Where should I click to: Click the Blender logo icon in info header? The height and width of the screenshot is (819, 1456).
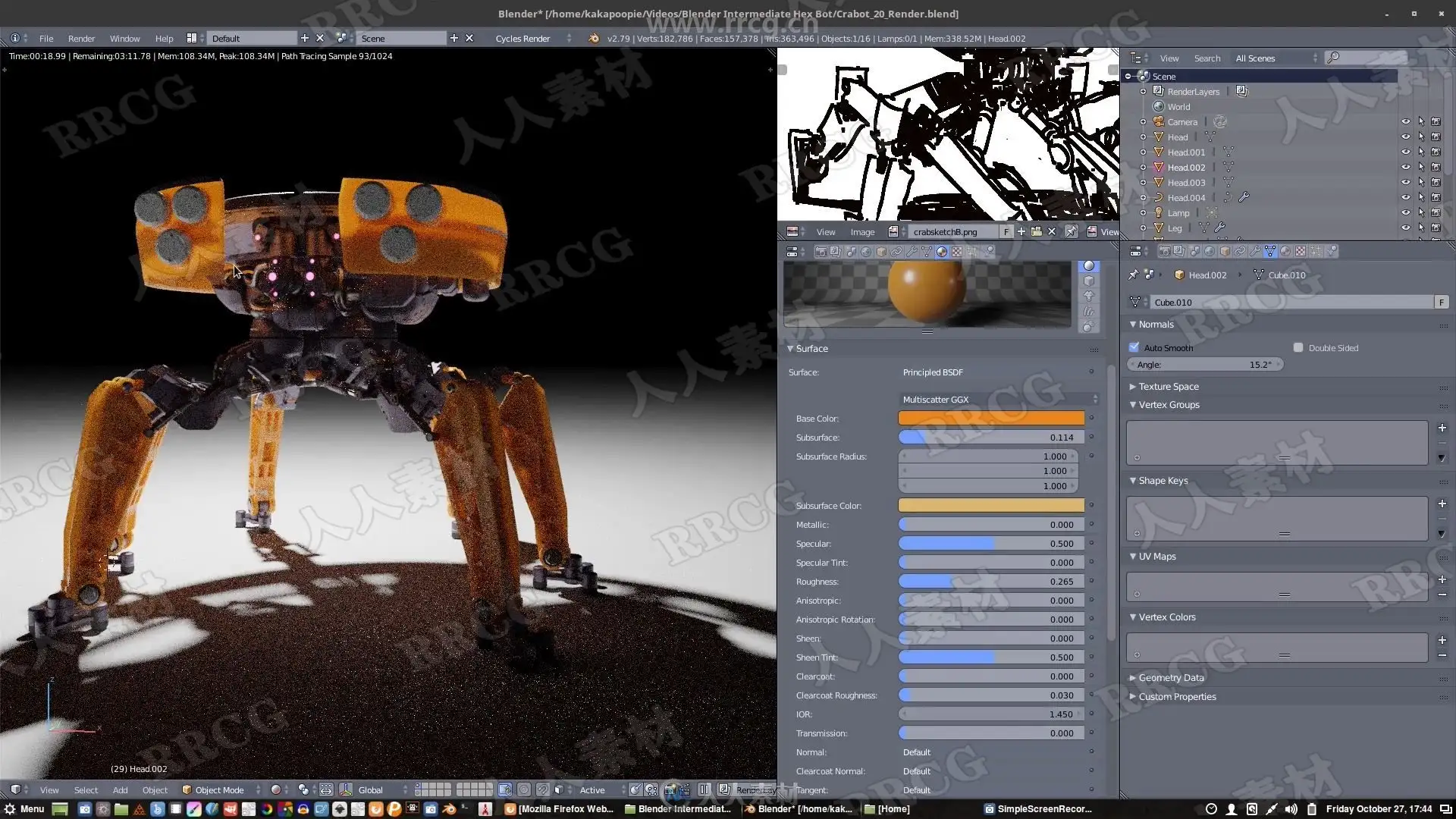(x=594, y=38)
